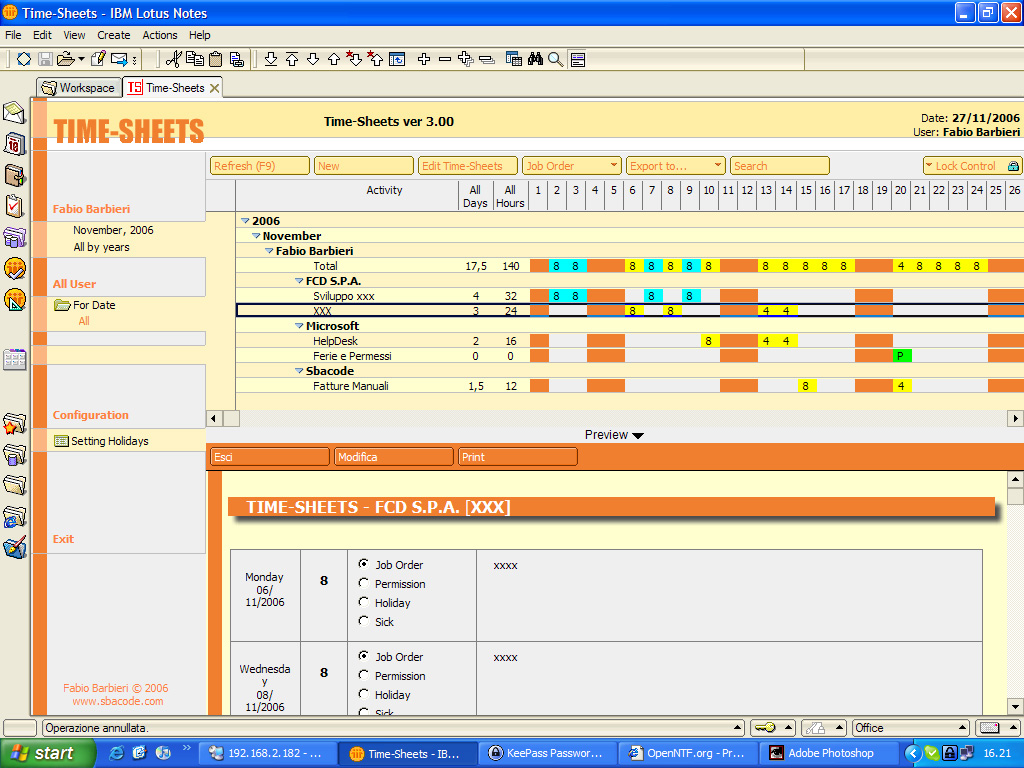Click the edit document pencil icon
Image resolution: width=1024 pixels, height=768 pixels.
[x=98, y=59]
